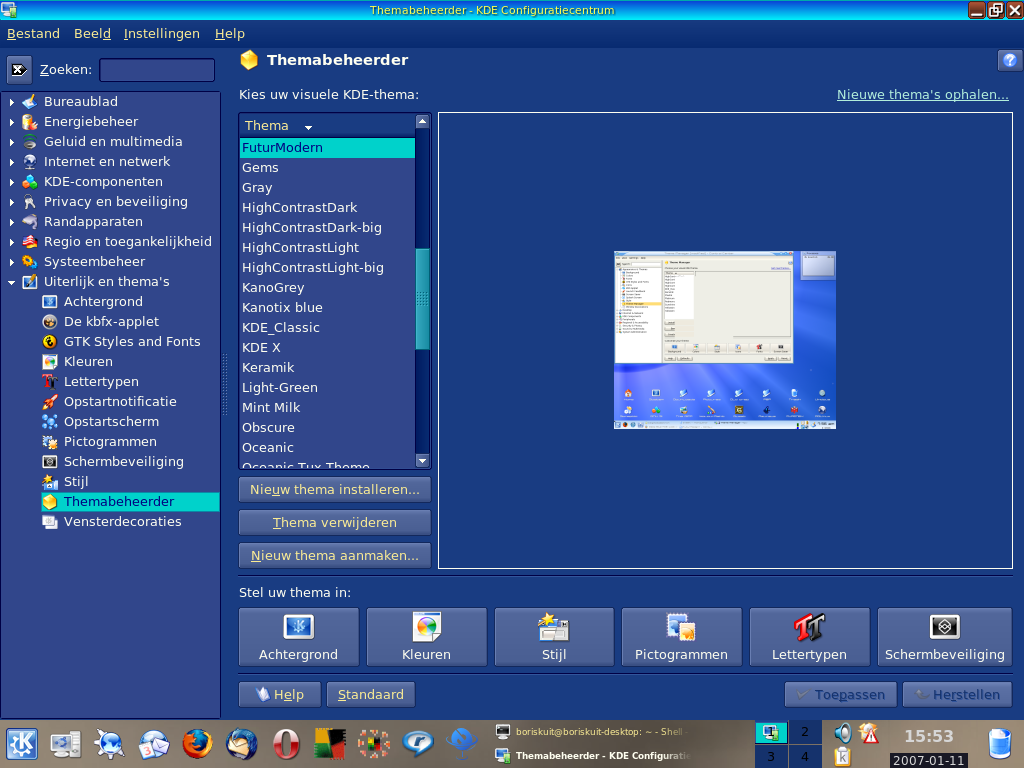This screenshot has height=768, width=1024.
Task: Select Internet en netwerk icon
Action: coord(30,162)
